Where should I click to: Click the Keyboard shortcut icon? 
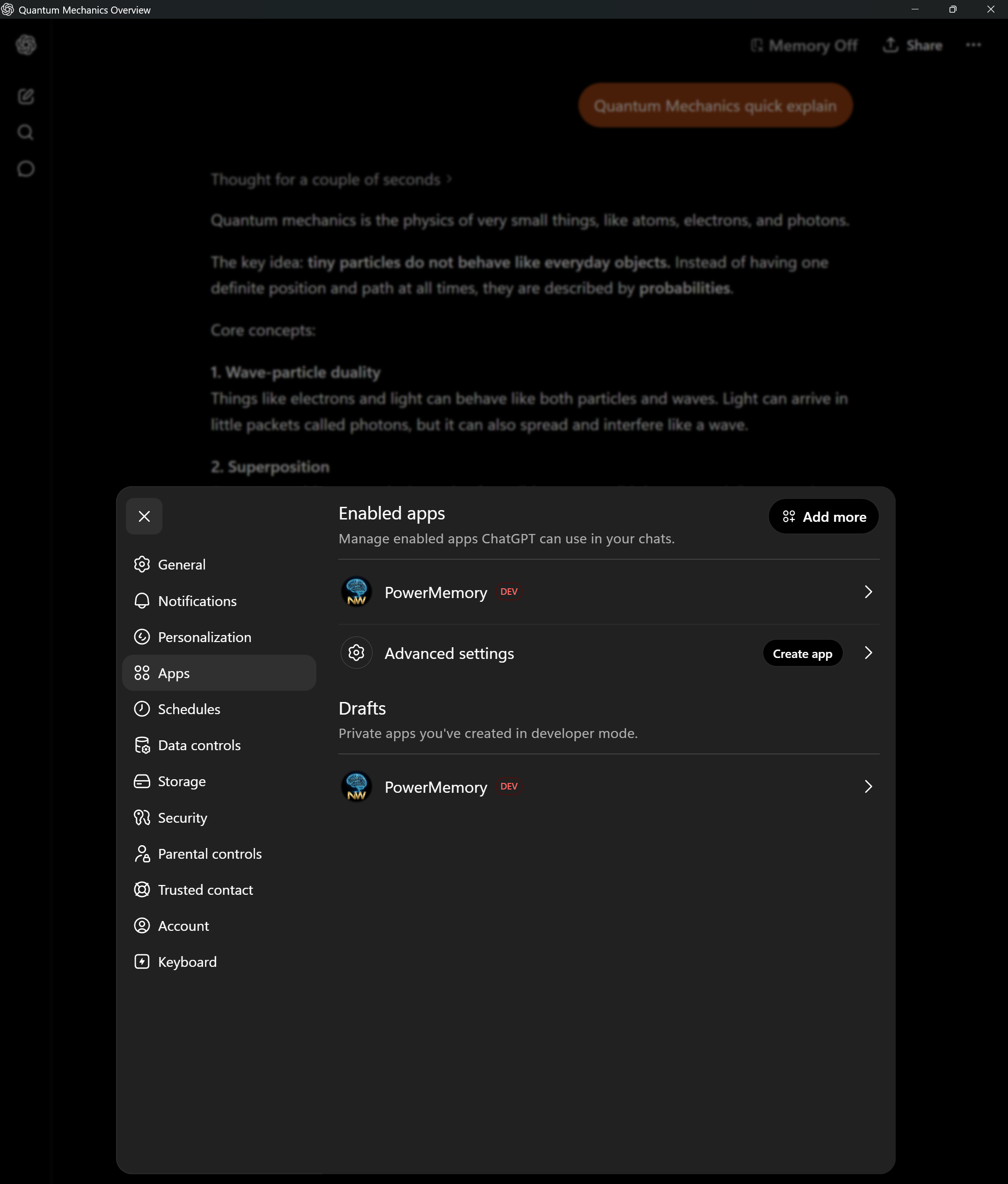pyautogui.click(x=142, y=962)
